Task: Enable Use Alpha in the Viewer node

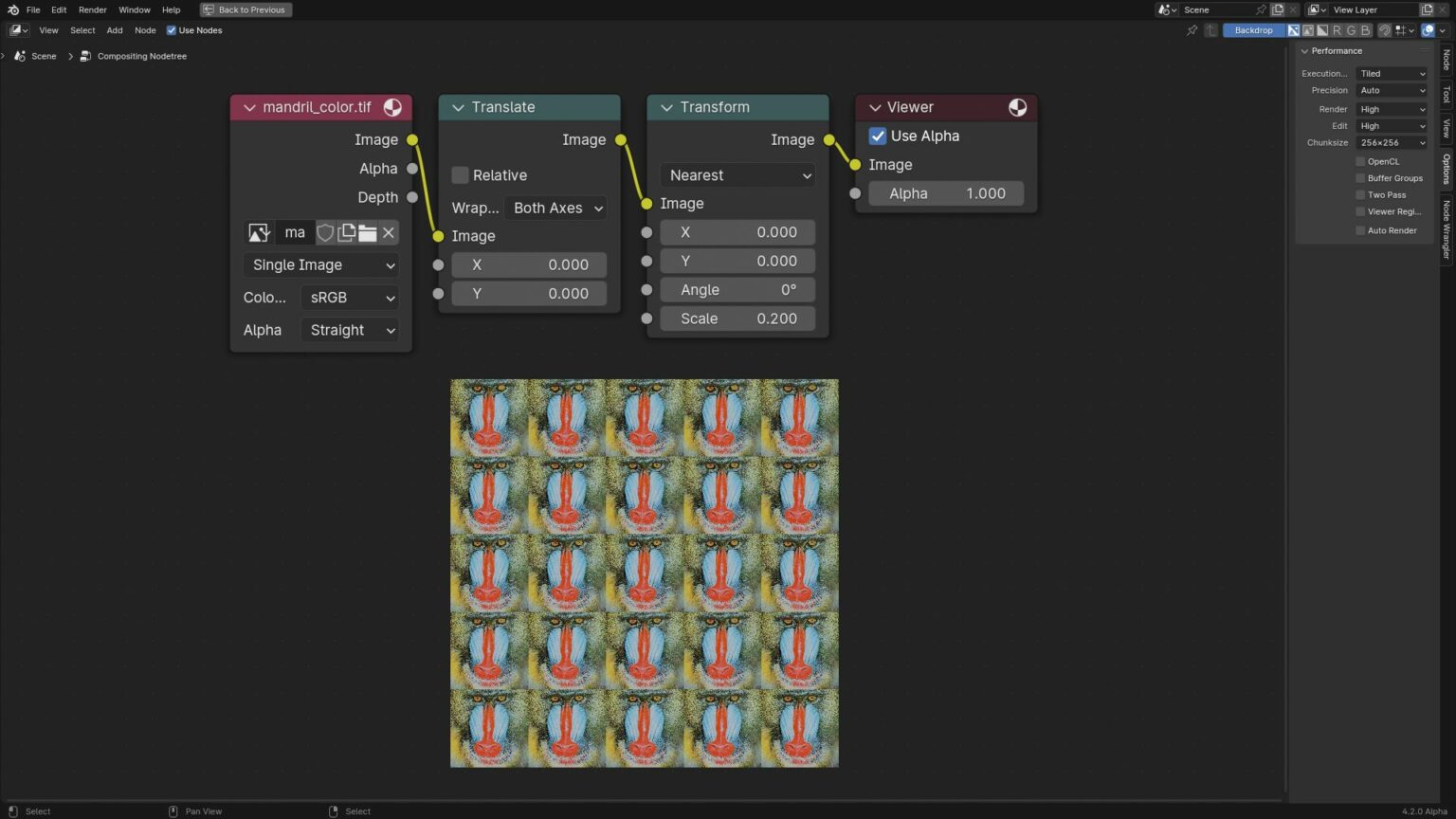Action: (878, 136)
